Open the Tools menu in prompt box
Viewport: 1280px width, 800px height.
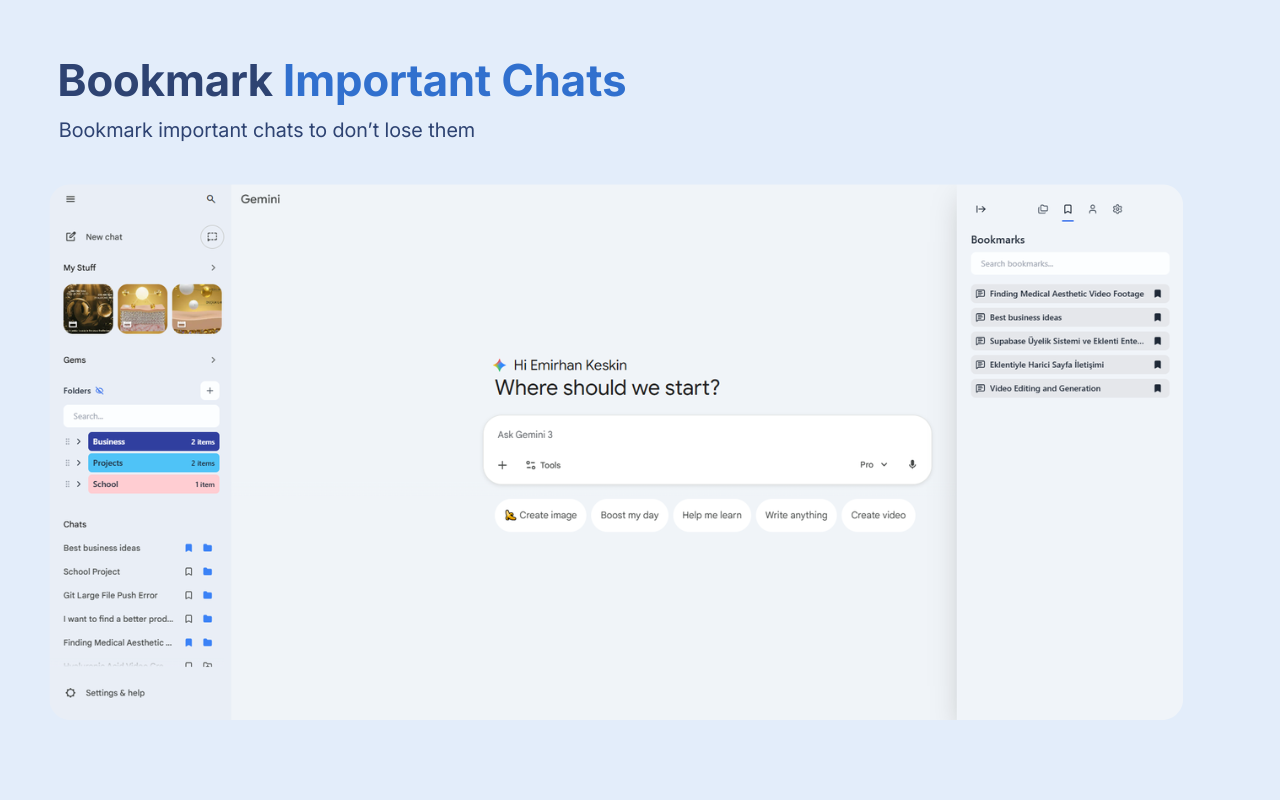pyautogui.click(x=543, y=465)
